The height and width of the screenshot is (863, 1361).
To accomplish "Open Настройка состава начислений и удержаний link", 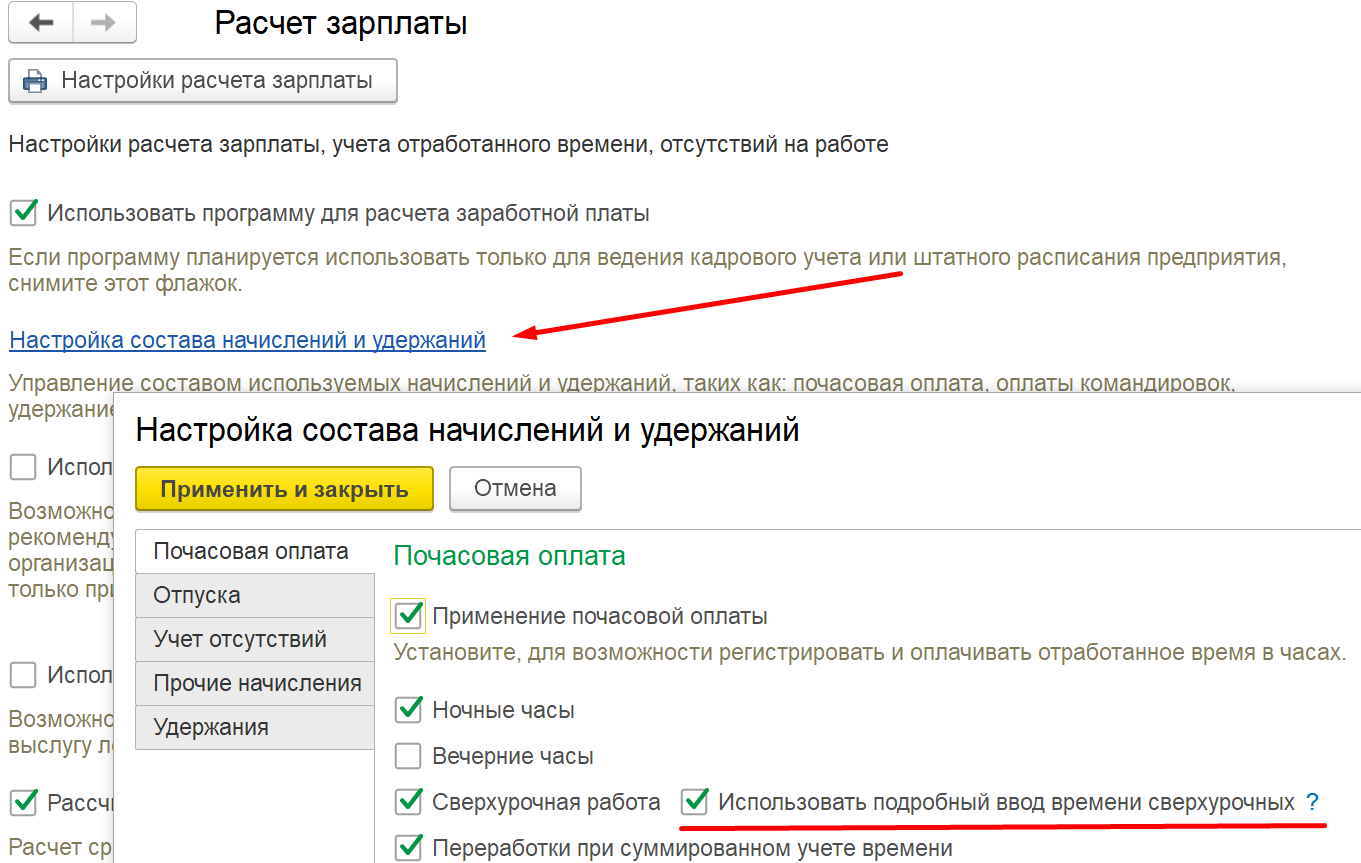I will coord(247,340).
